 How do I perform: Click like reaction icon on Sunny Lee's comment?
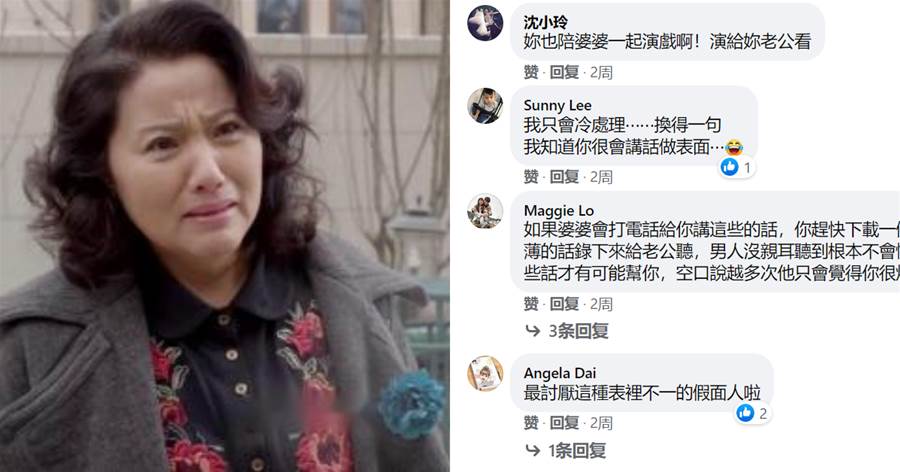[x=730, y=167]
